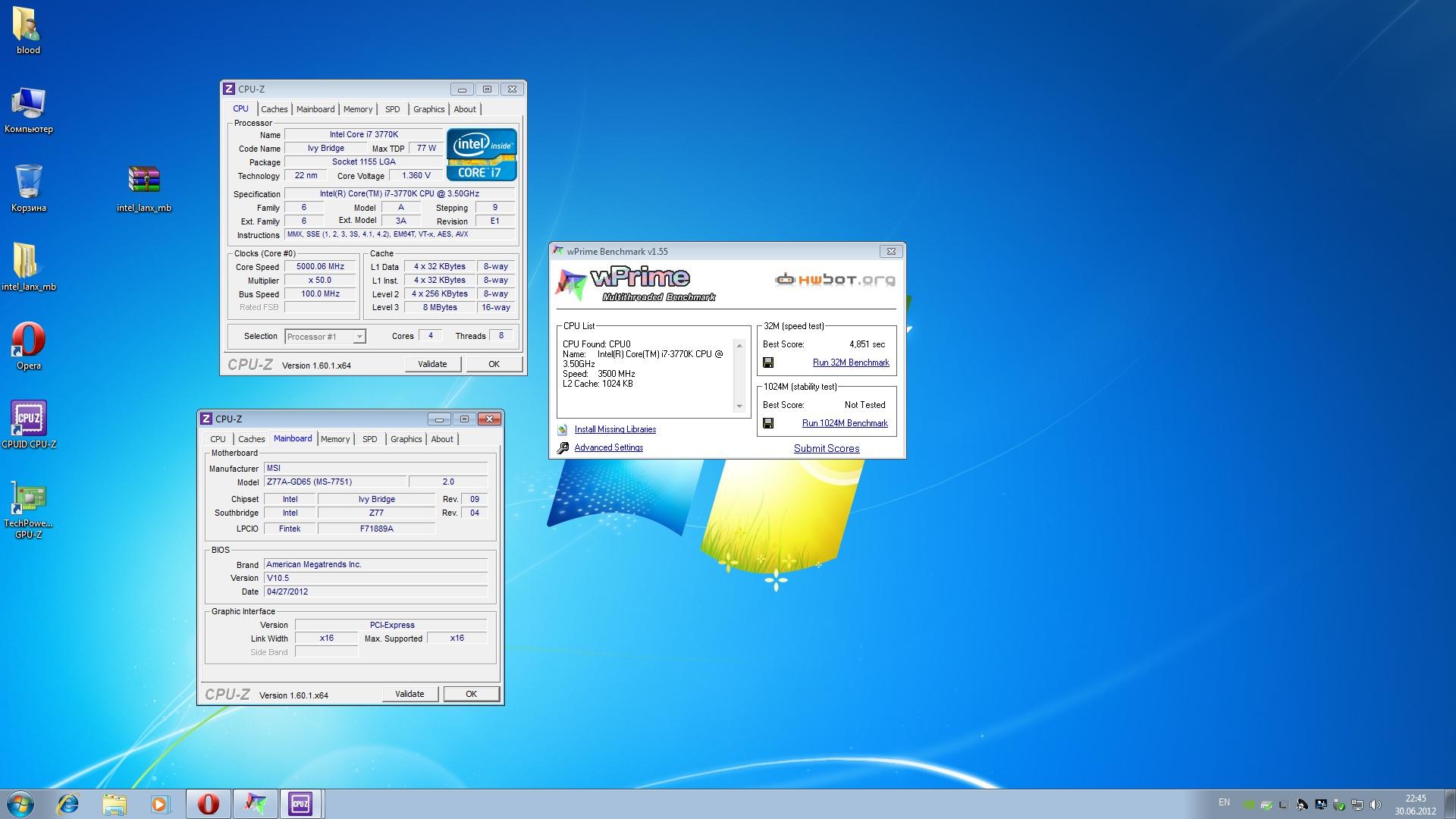Image resolution: width=1456 pixels, height=819 pixels.
Task: Run the 1024M Benchmark in wPrime
Action: [x=845, y=424]
